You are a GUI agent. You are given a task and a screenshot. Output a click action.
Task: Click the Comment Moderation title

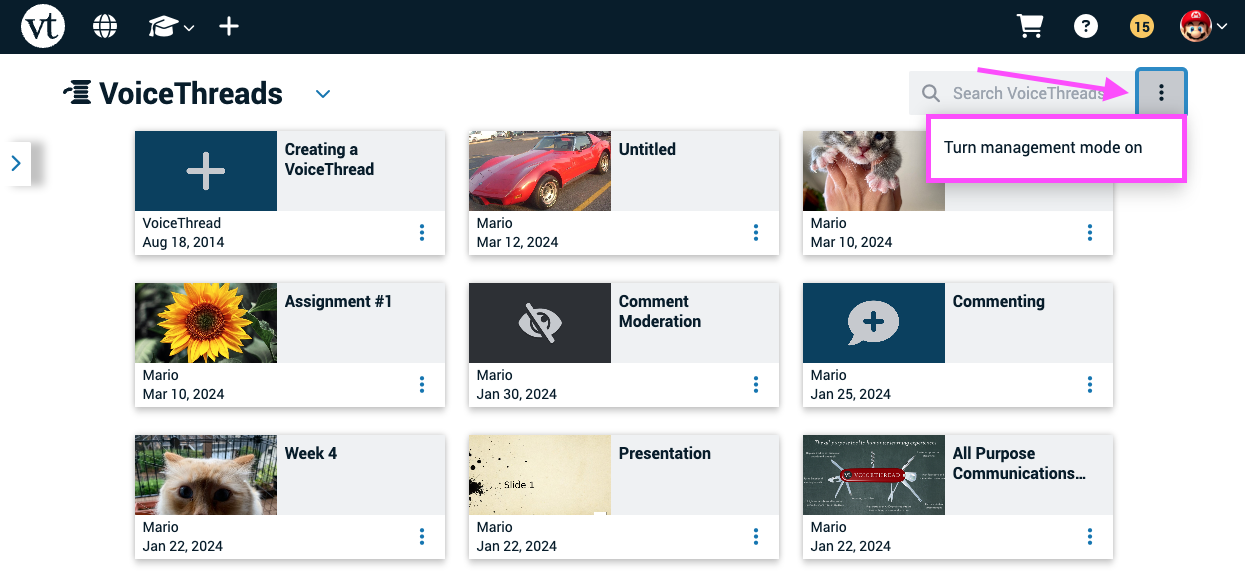pyautogui.click(x=660, y=311)
